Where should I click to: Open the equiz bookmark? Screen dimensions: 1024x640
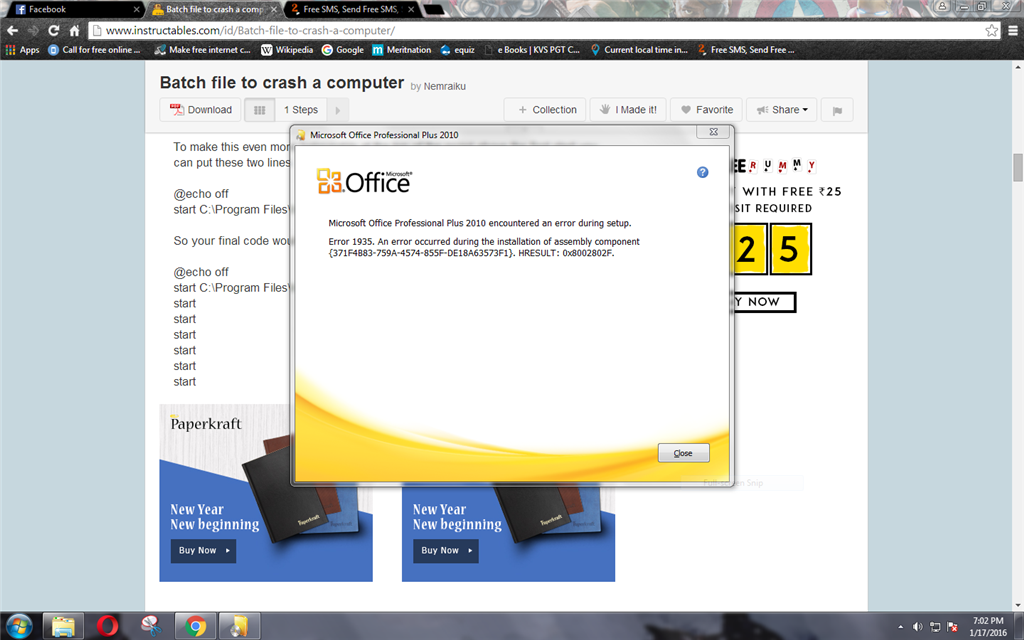coord(457,50)
